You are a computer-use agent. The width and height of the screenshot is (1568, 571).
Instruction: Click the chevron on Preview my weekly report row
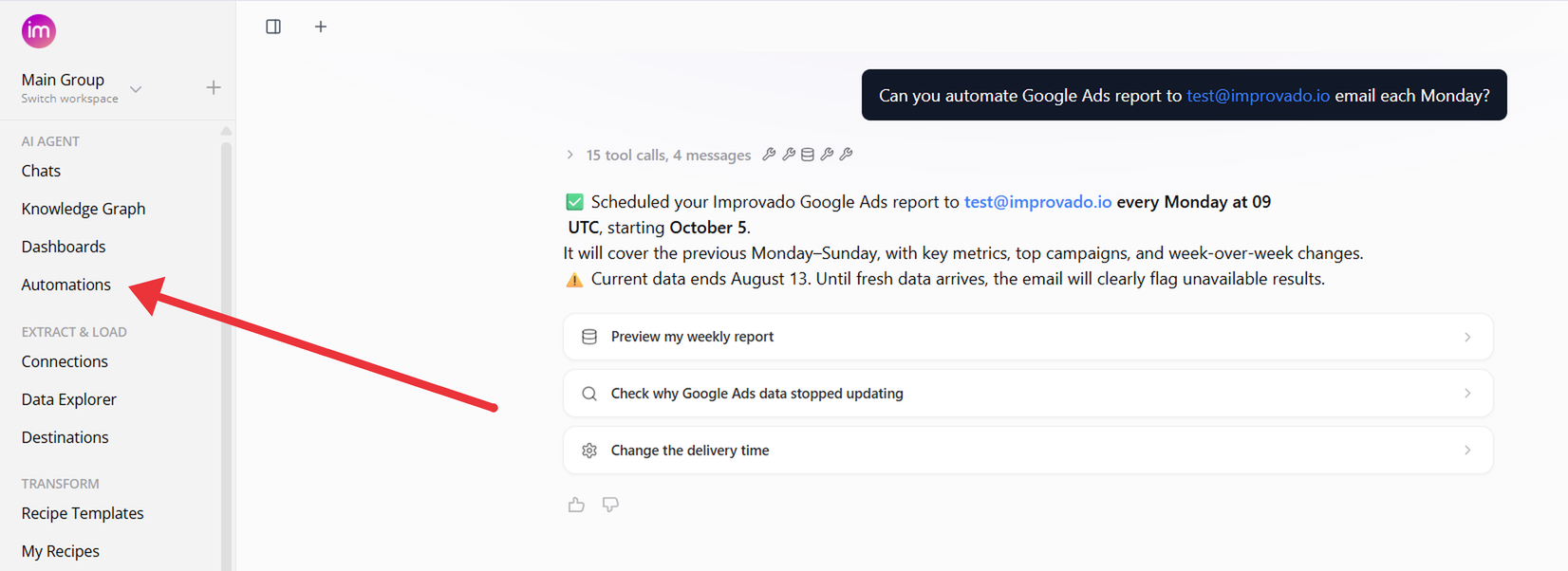point(1467,337)
